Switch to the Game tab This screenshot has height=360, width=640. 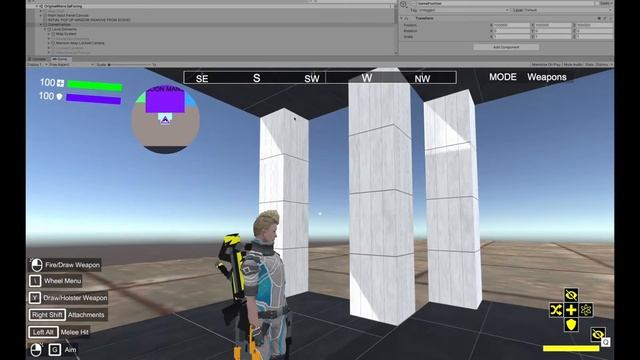pos(60,59)
